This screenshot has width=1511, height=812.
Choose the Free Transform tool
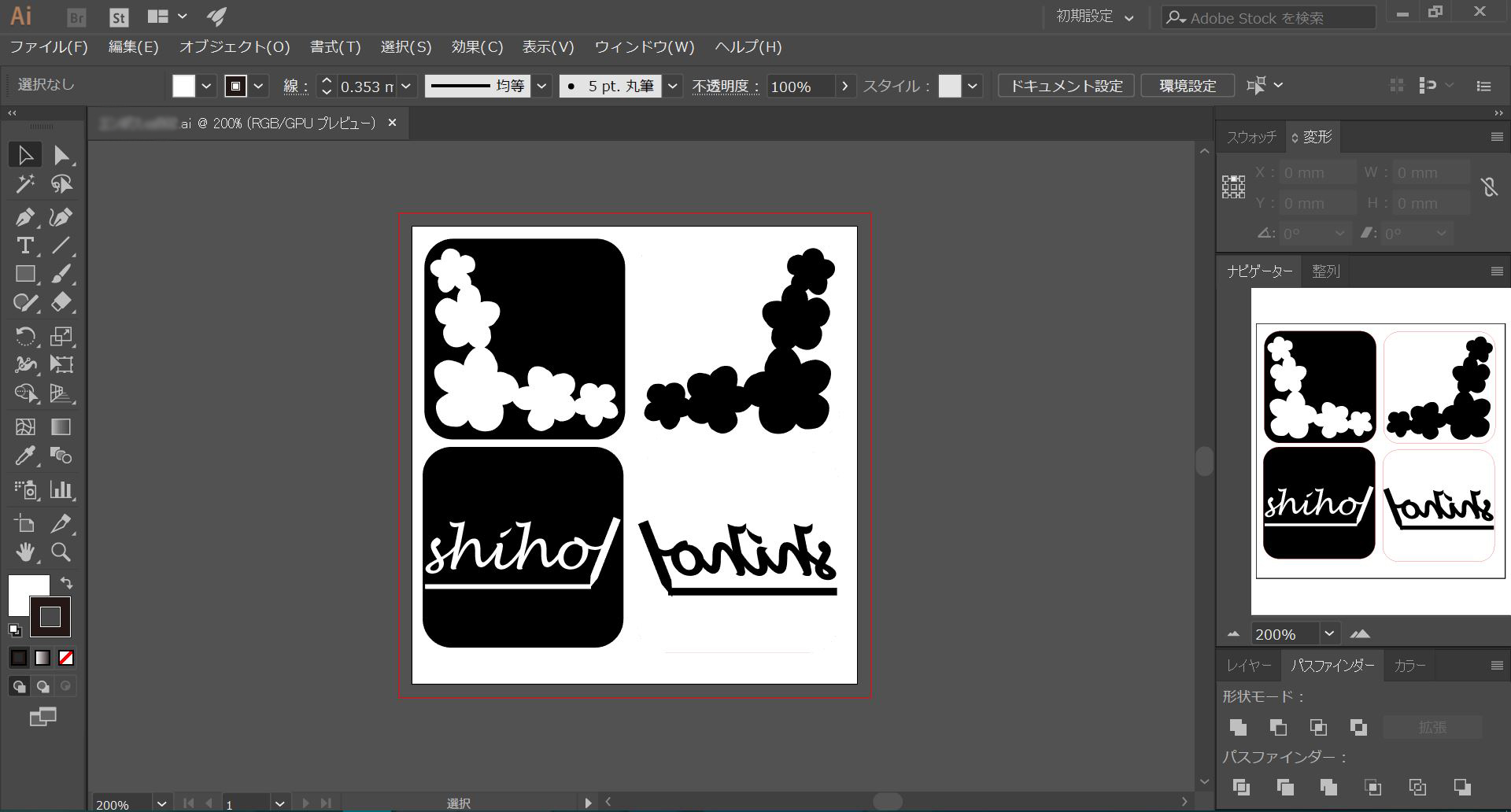point(61,364)
